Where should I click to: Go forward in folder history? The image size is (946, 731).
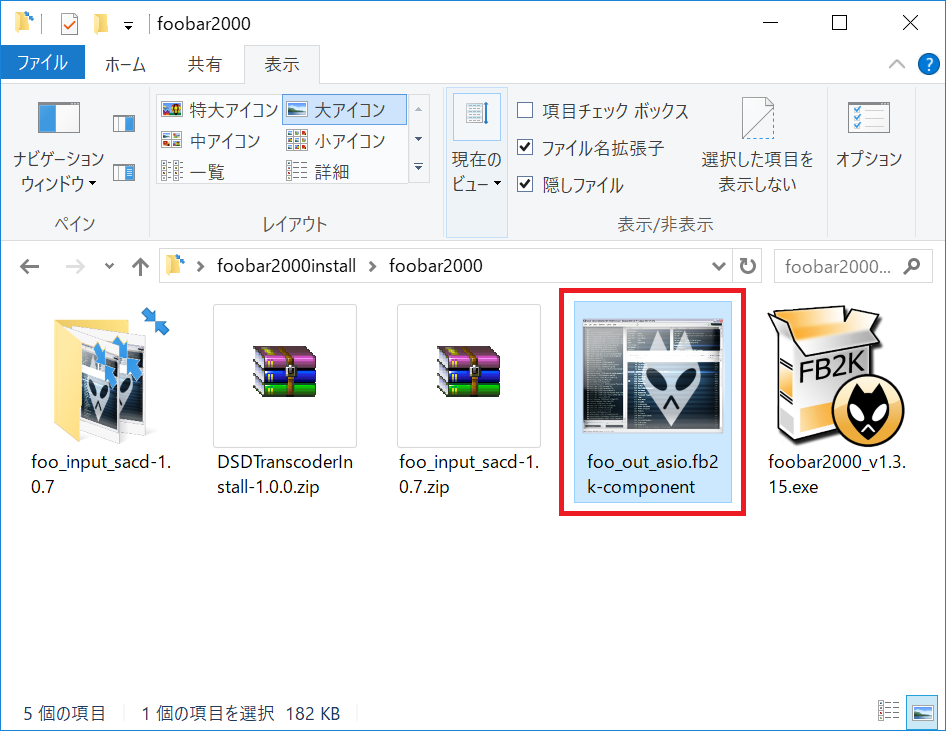point(75,266)
